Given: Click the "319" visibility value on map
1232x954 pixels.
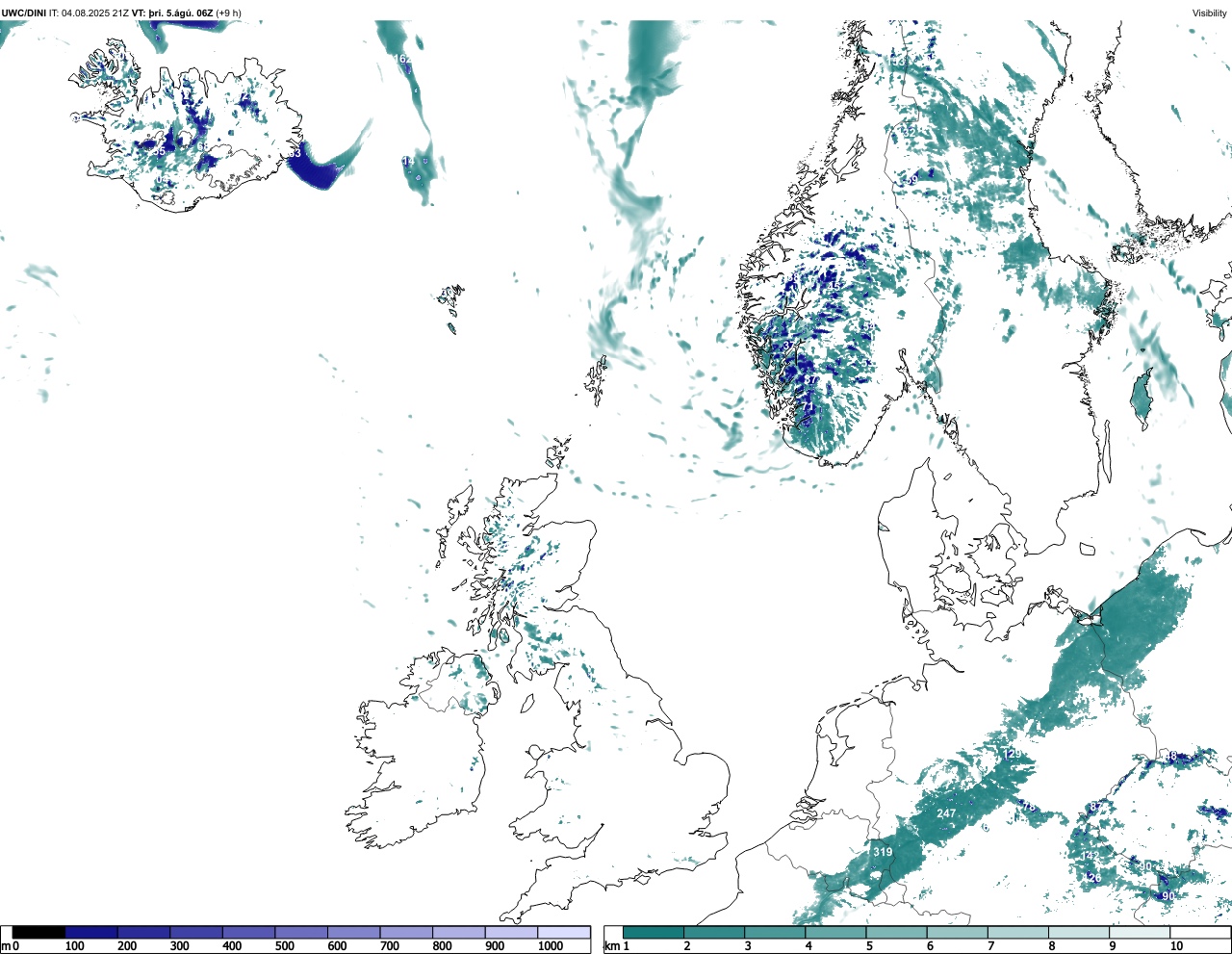Looking at the screenshot, I should coord(883,852).
